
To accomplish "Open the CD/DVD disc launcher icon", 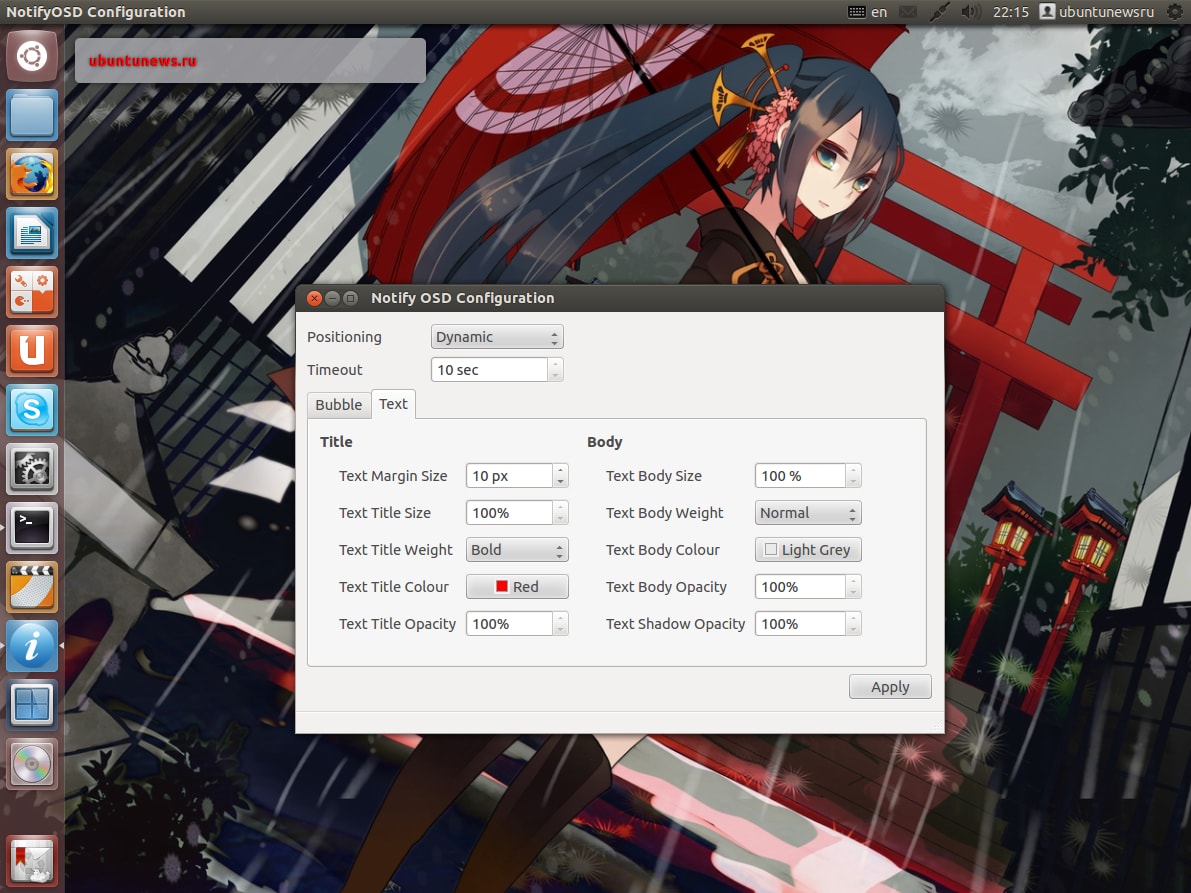I will coord(32,764).
